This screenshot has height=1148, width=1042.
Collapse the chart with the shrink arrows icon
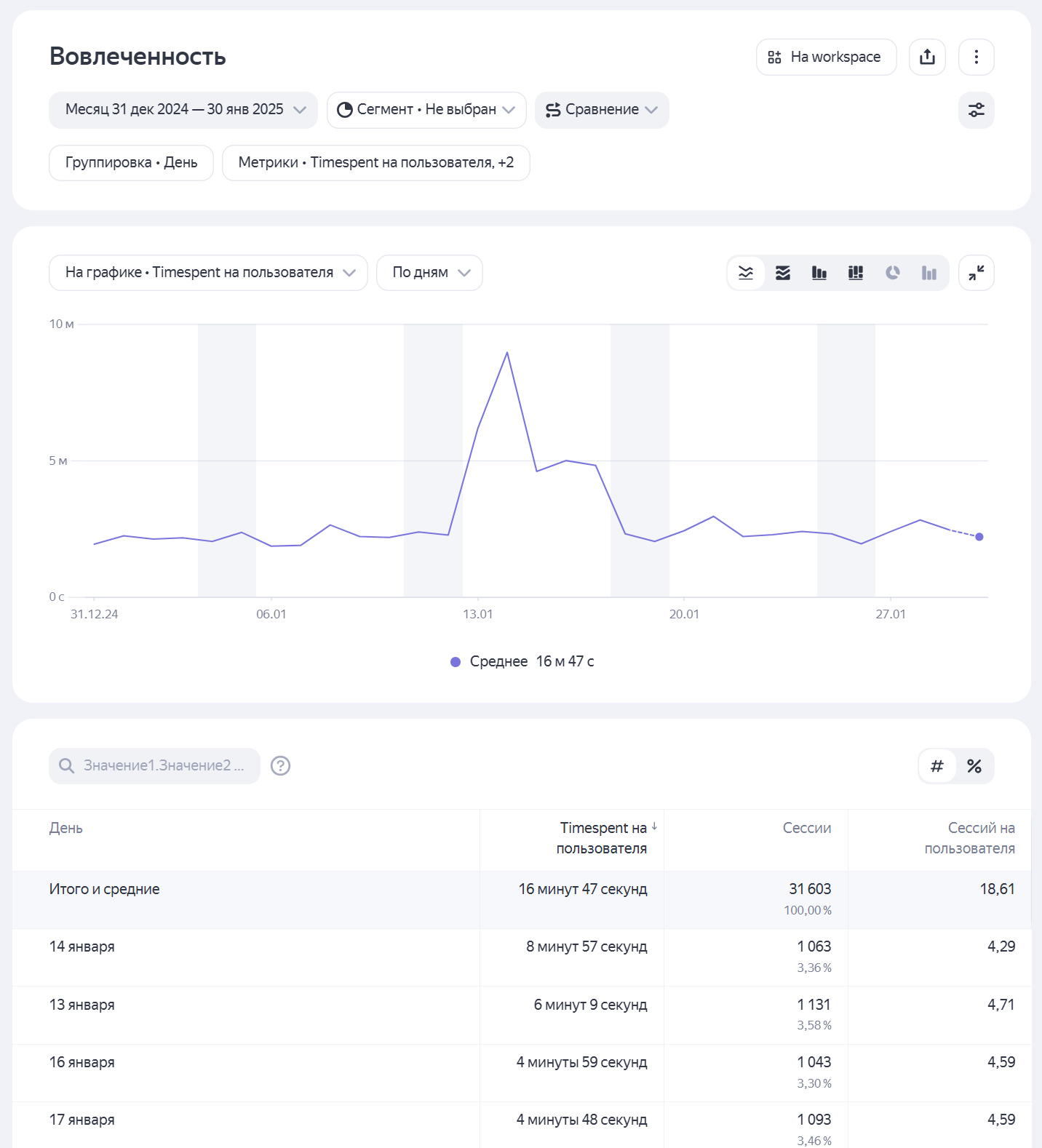976,273
